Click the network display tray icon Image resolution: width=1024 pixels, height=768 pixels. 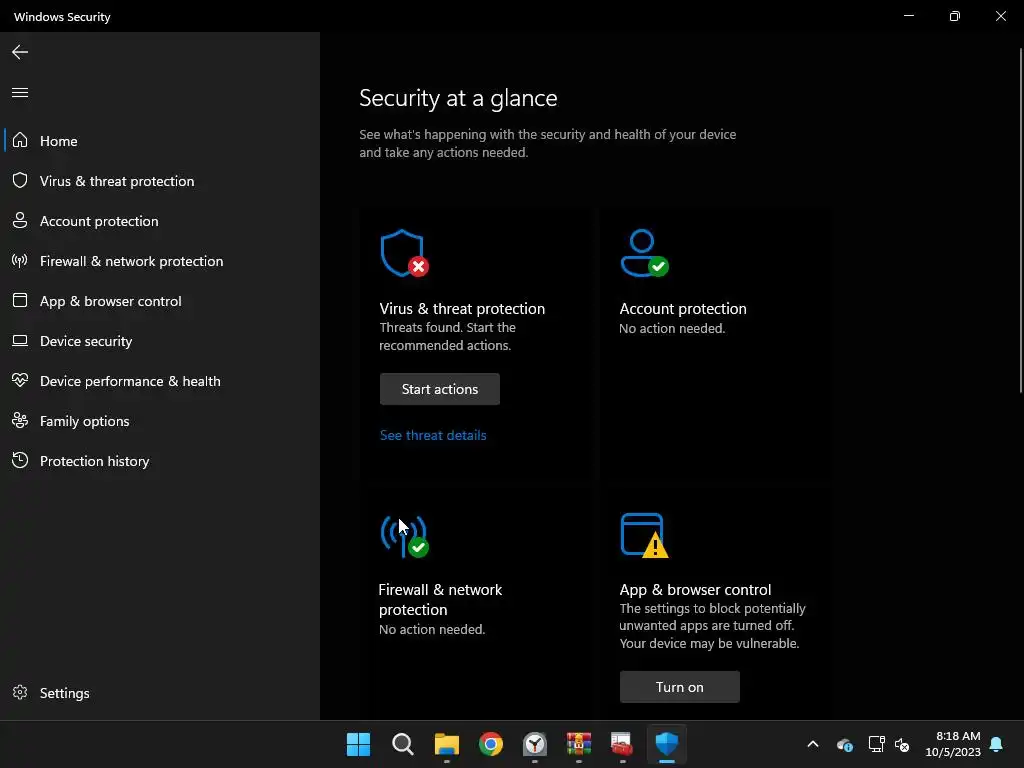coord(876,744)
